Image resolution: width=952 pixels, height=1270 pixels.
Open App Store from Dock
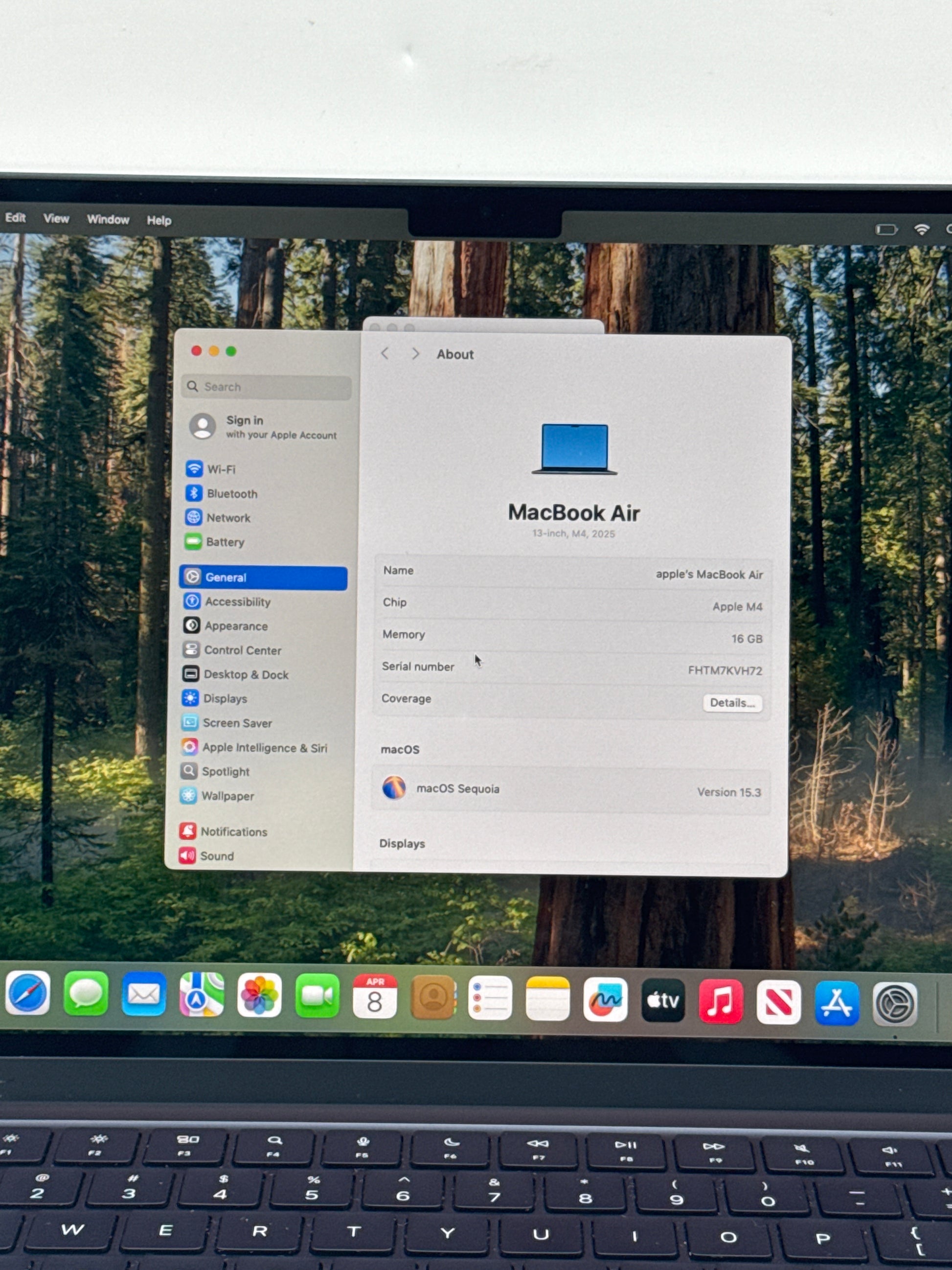point(837,1003)
